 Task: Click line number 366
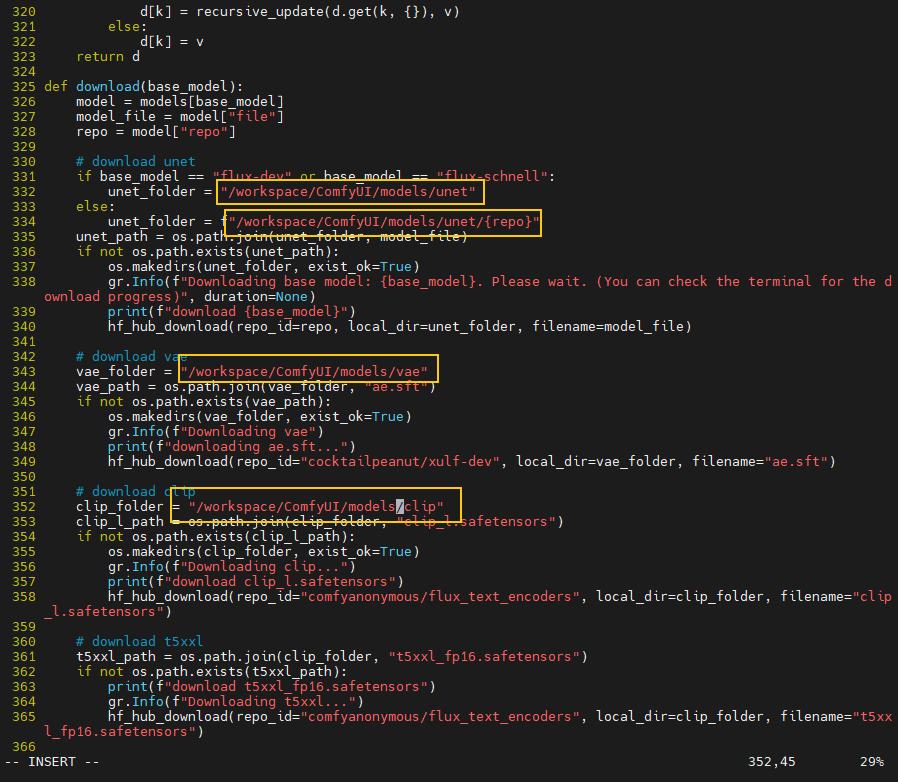pos(23,746)
